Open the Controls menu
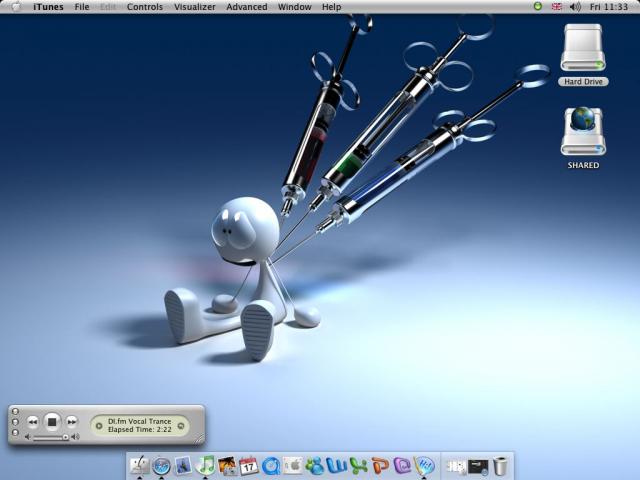 tap(145, 7)
